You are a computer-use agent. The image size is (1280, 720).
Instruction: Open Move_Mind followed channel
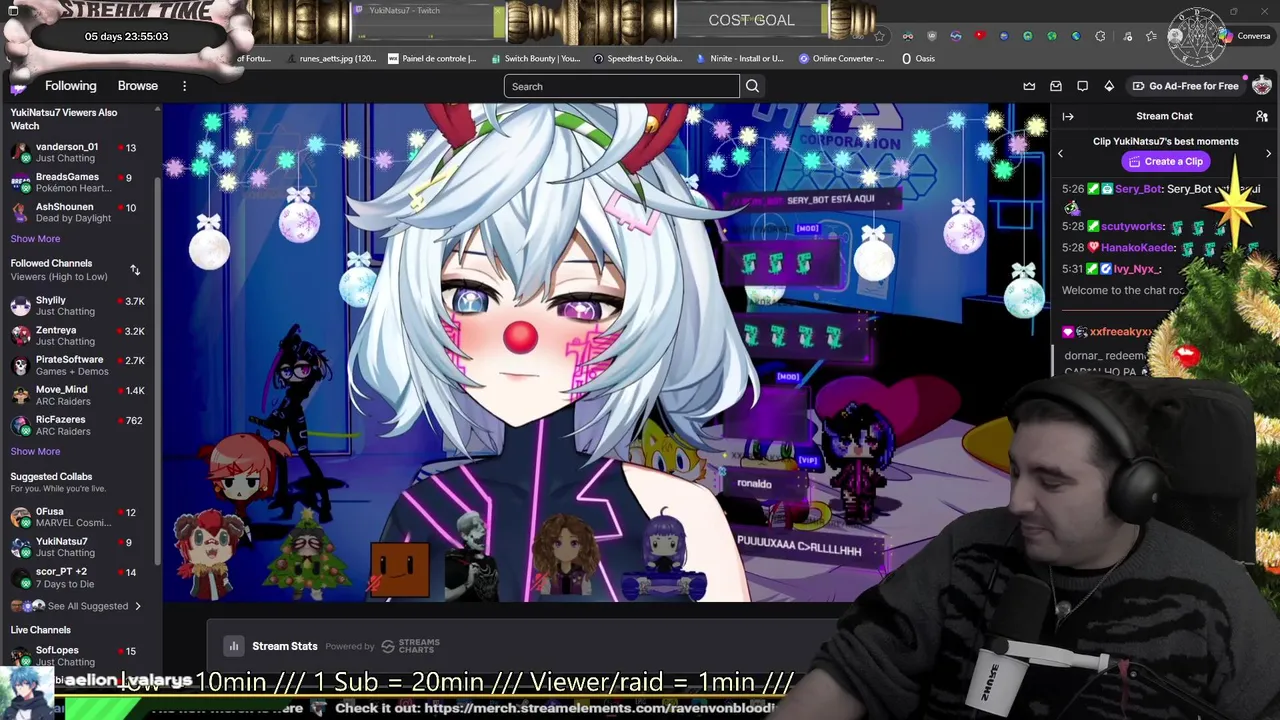coord(78,395)
